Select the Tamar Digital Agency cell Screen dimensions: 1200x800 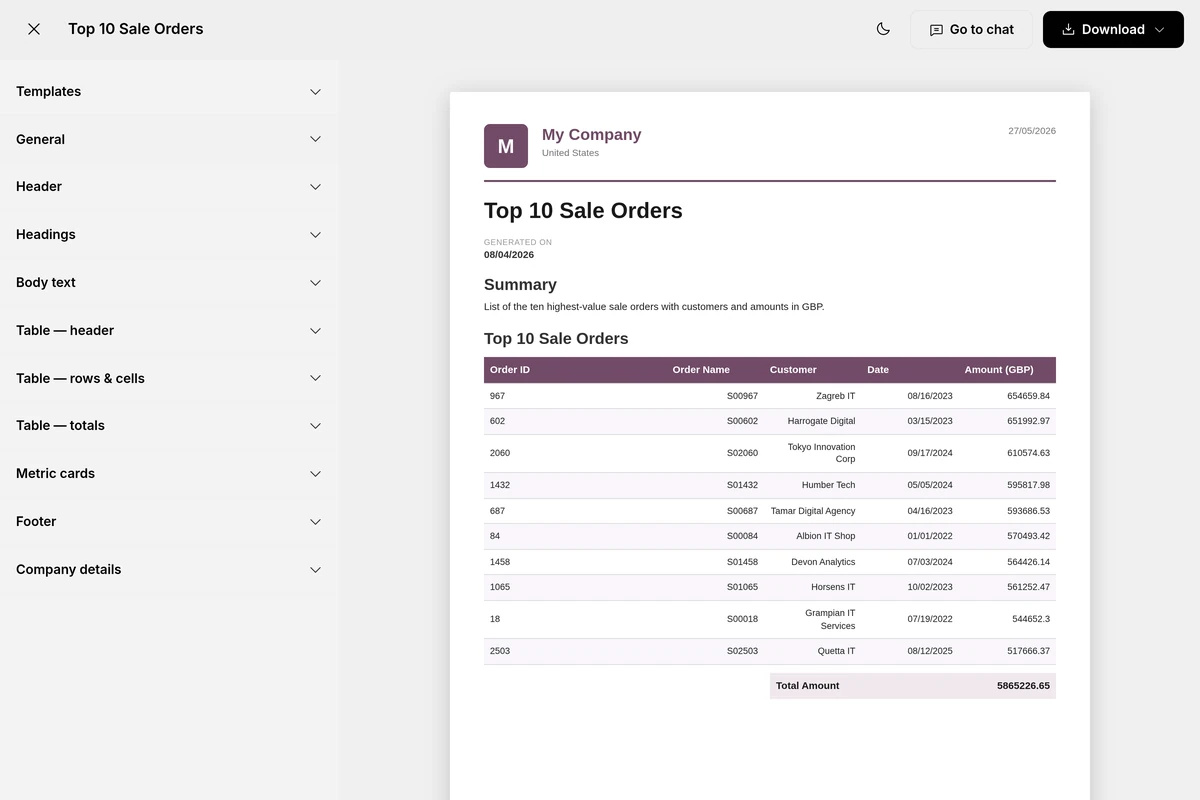[813, 511]
